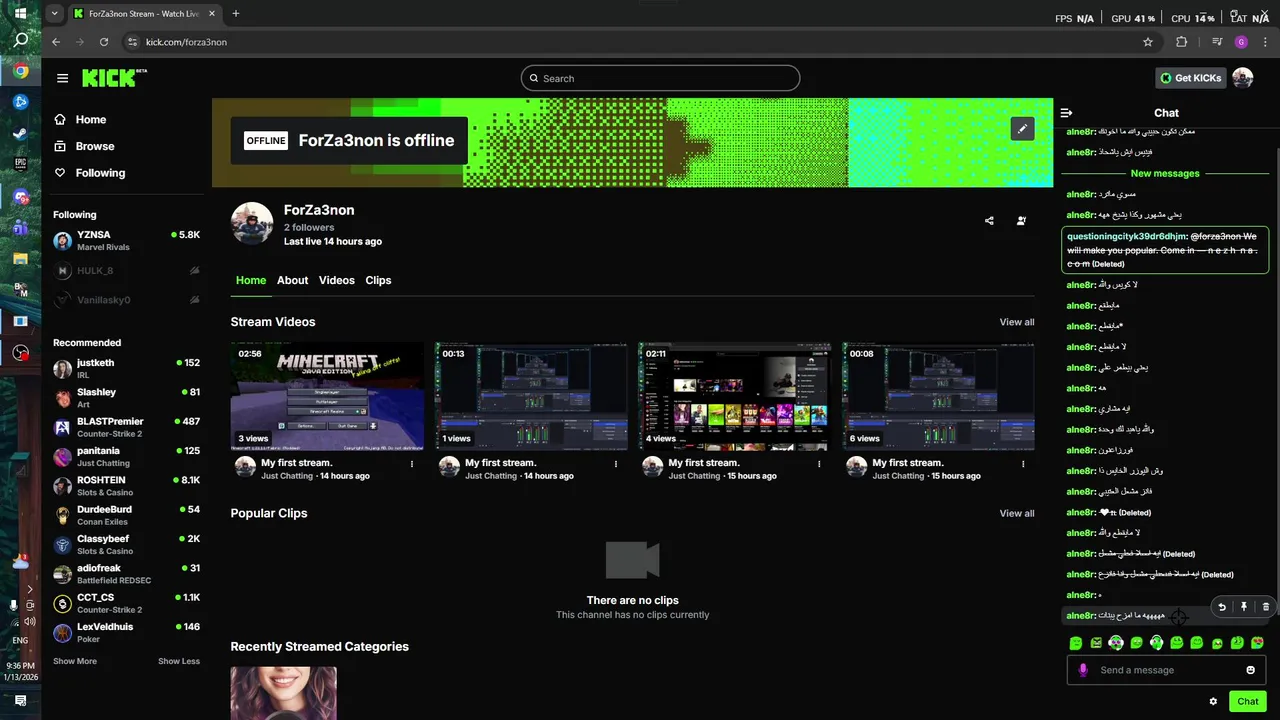Open Discord from the taskbar

pos(20,197)
